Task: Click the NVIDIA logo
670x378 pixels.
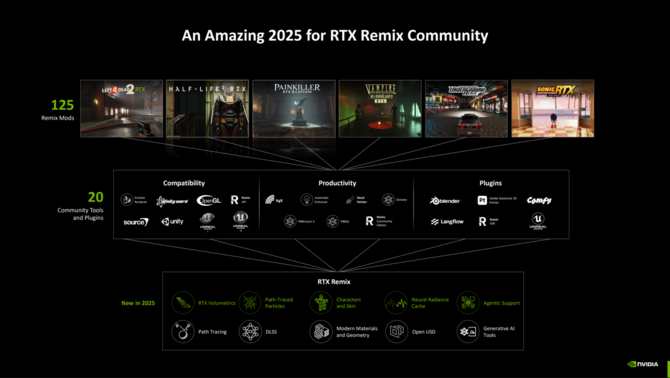Action: click(643, 364)
